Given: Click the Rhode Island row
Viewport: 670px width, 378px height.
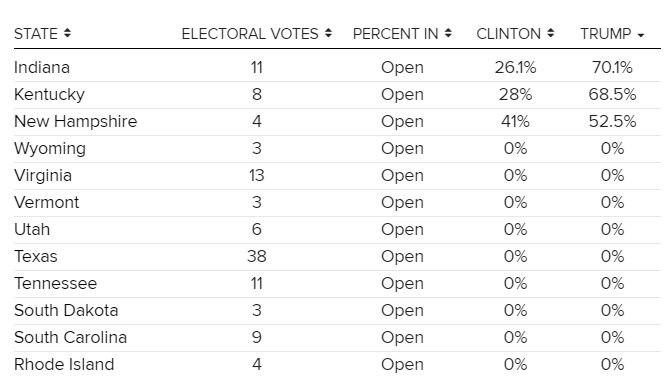Looking at the screenshot, I should (x=337, y=365).
